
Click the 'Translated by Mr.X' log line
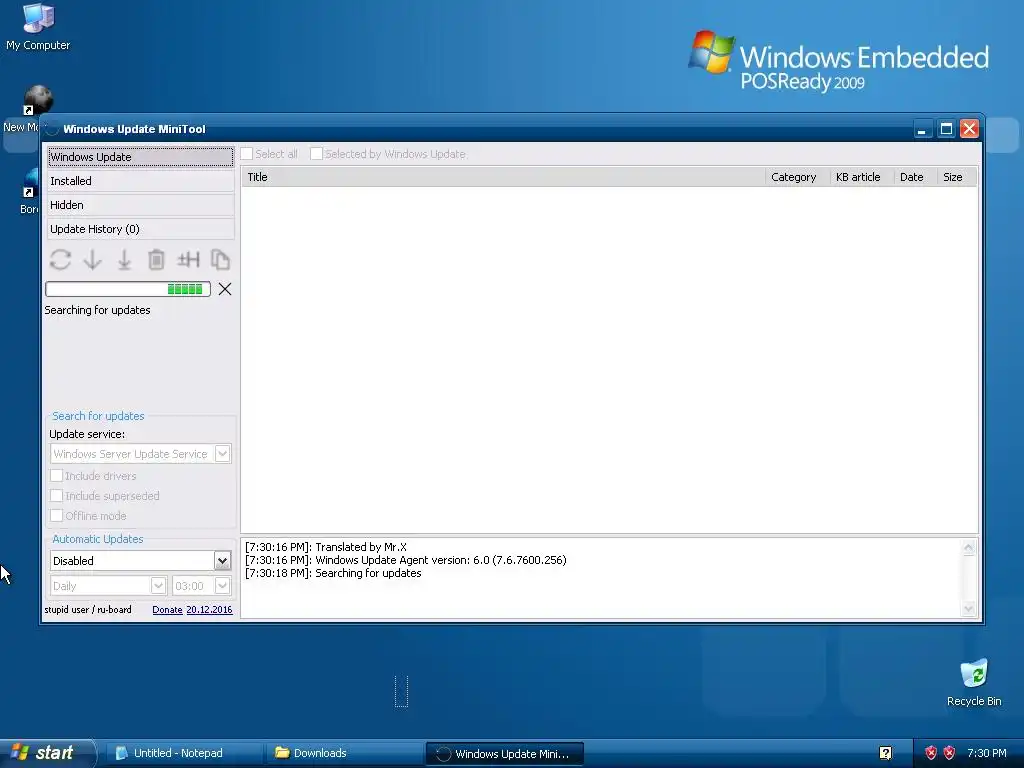point(326,547)
